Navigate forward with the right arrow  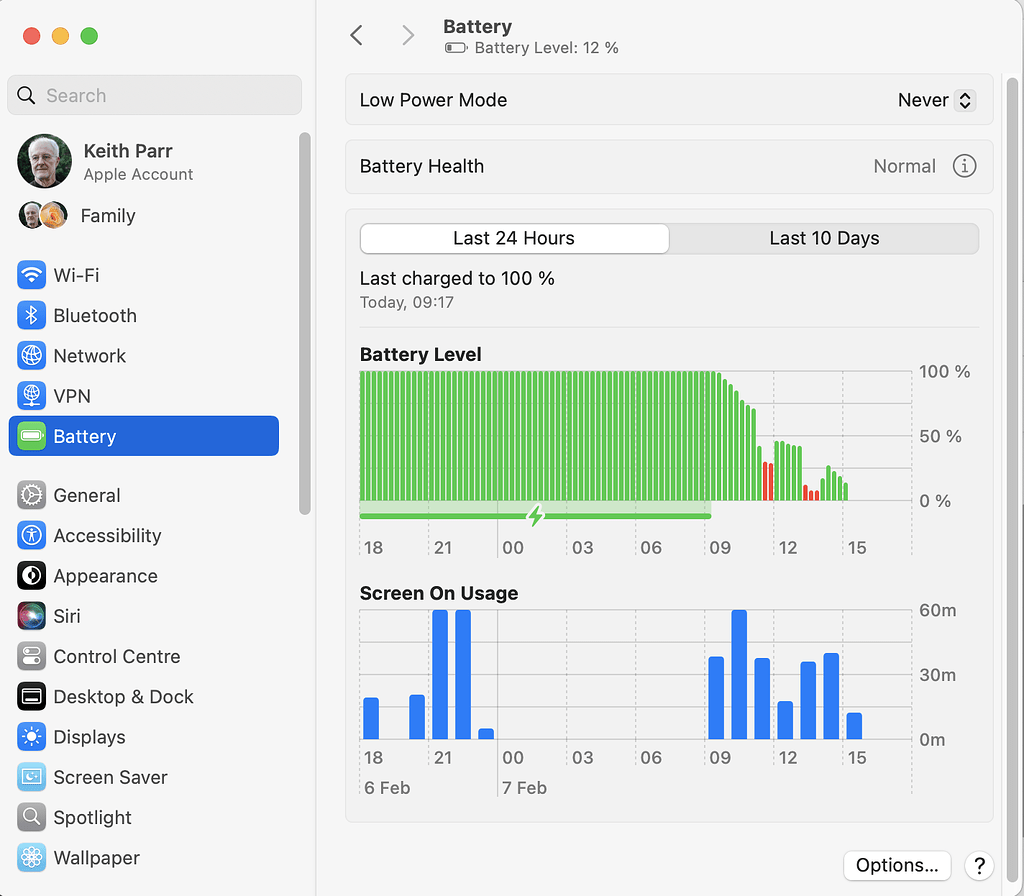click(408, 34)
